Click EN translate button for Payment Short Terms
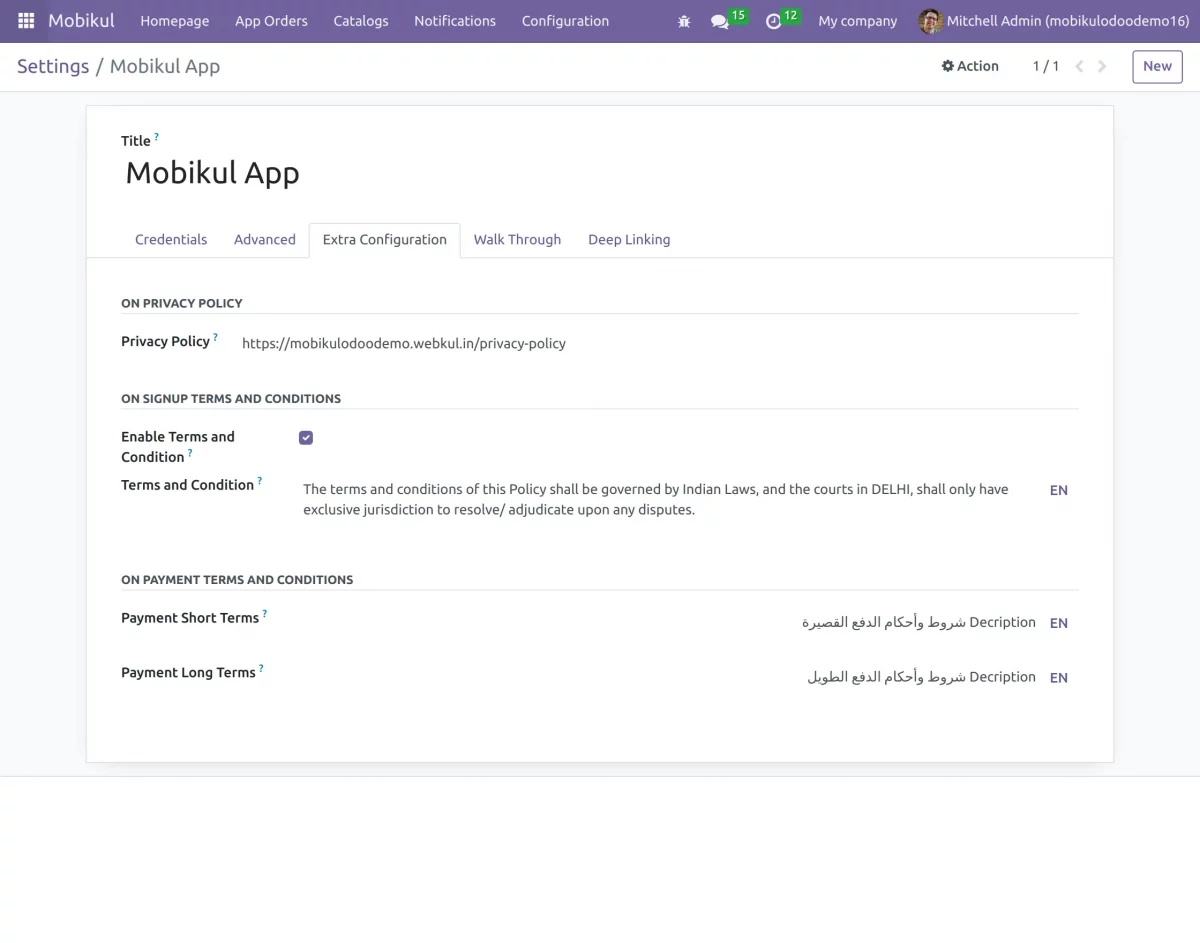This screenshot has height=943, width=1200. click(x=1058, y=623)
